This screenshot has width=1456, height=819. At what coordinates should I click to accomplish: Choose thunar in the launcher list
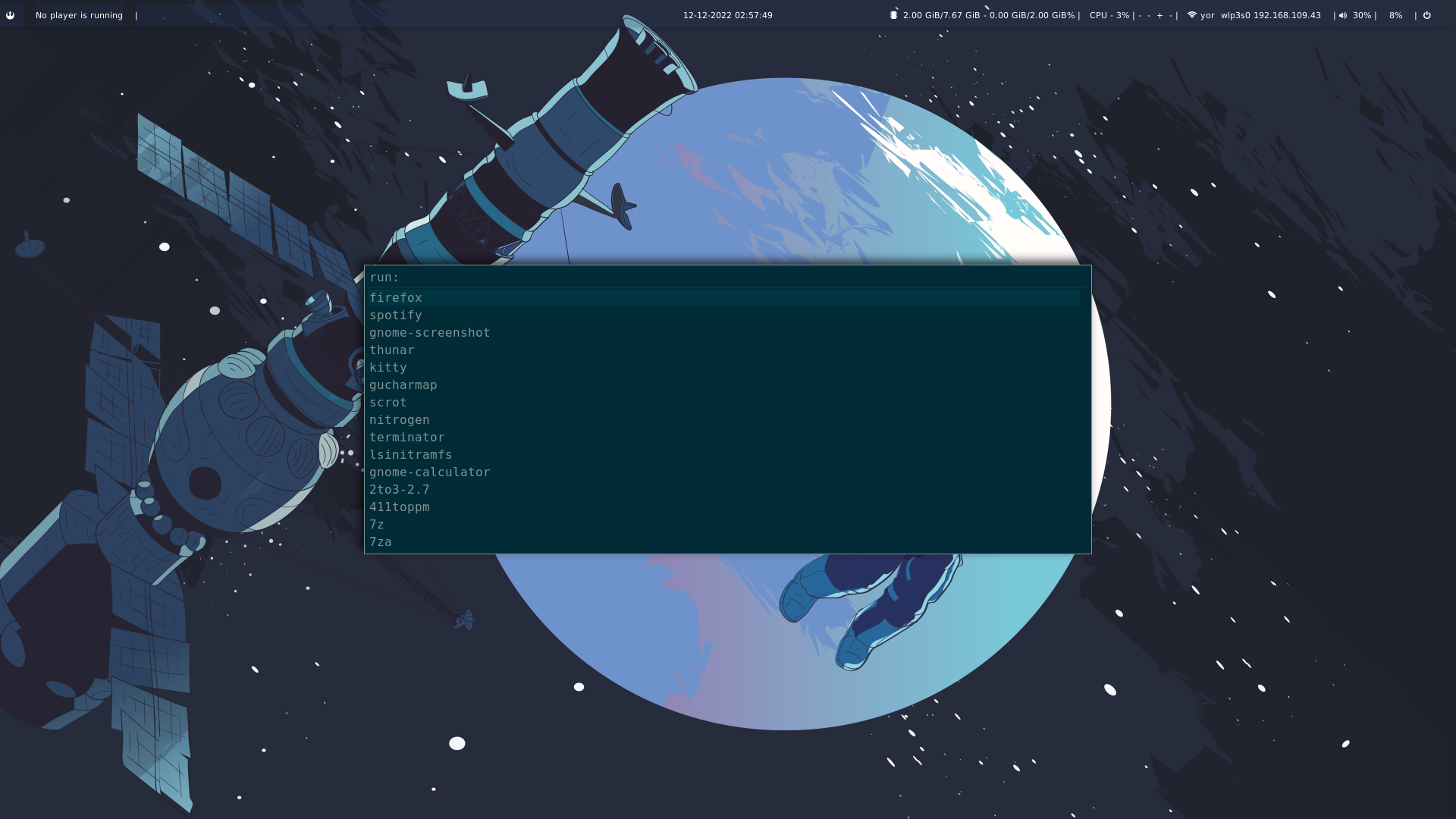pos(392,350)
